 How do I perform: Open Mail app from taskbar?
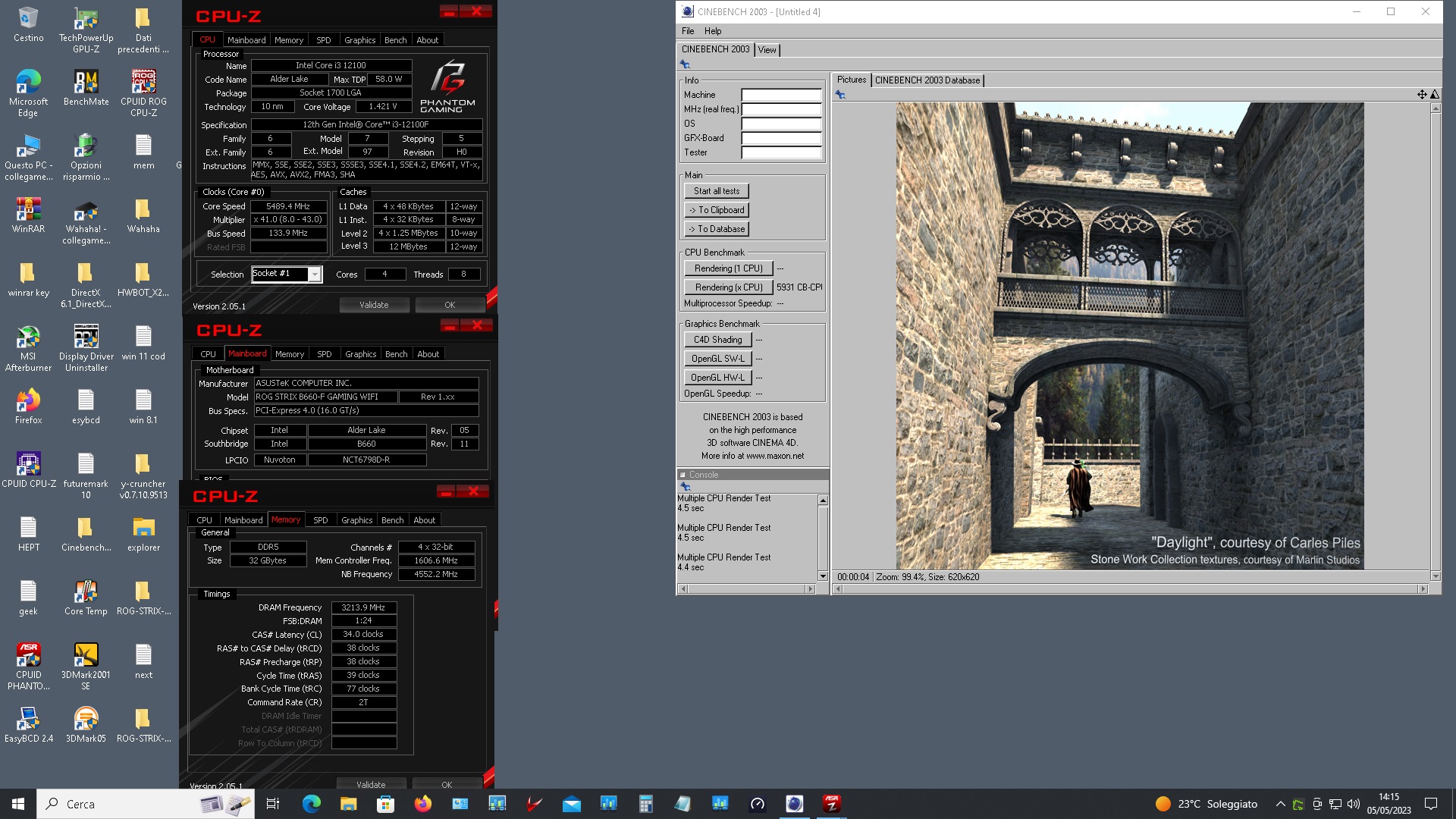572,804
